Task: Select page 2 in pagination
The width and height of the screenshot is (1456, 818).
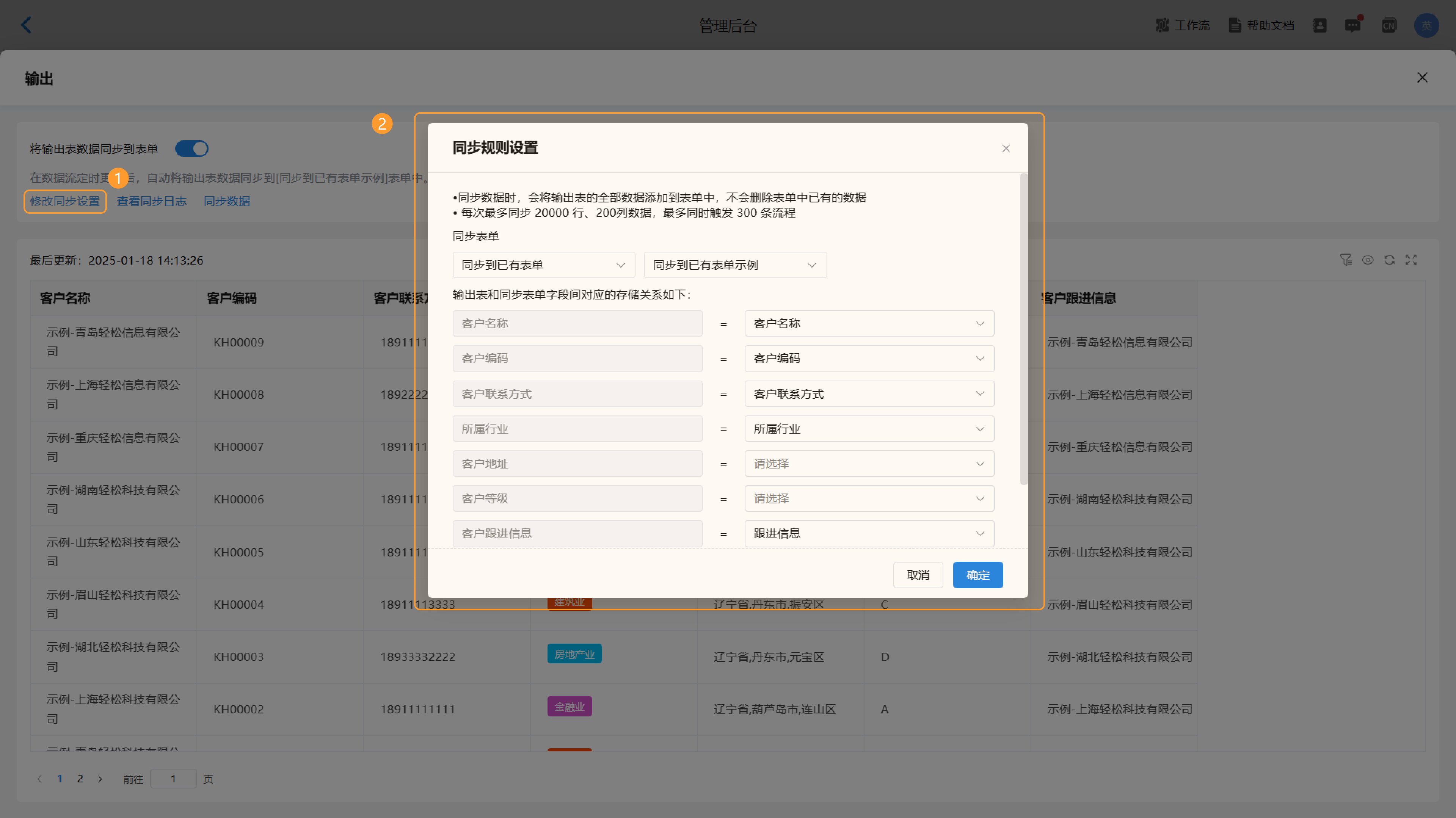Action: tap(80, 779)
